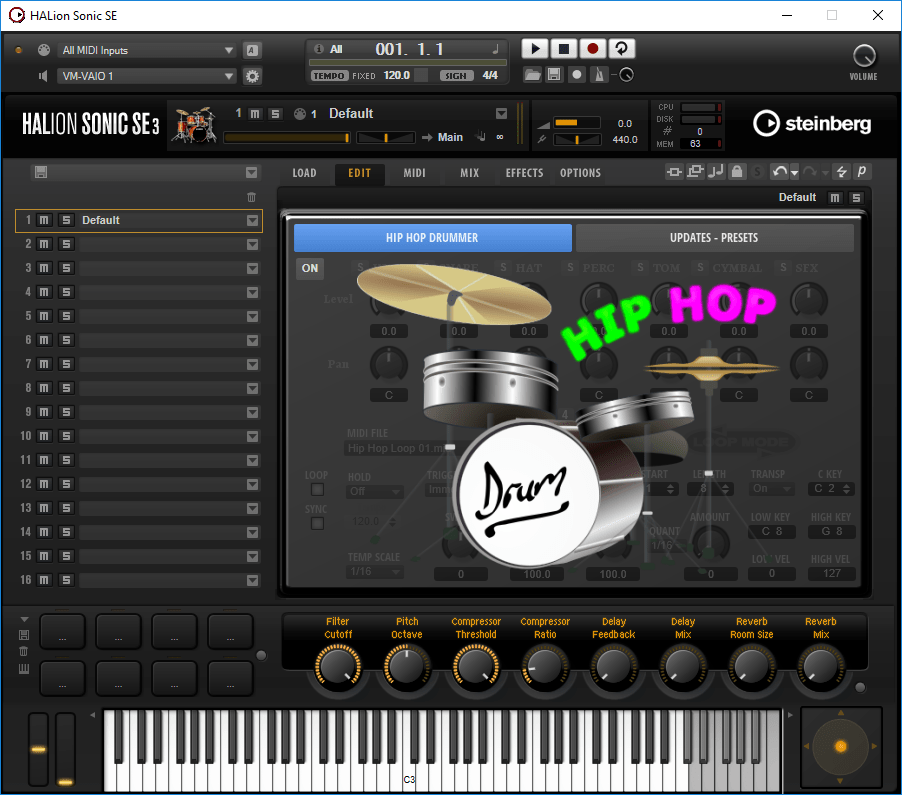Open the TEMP SCALE 1/16 dropdown
902x795 pixels.
point(375,571)
